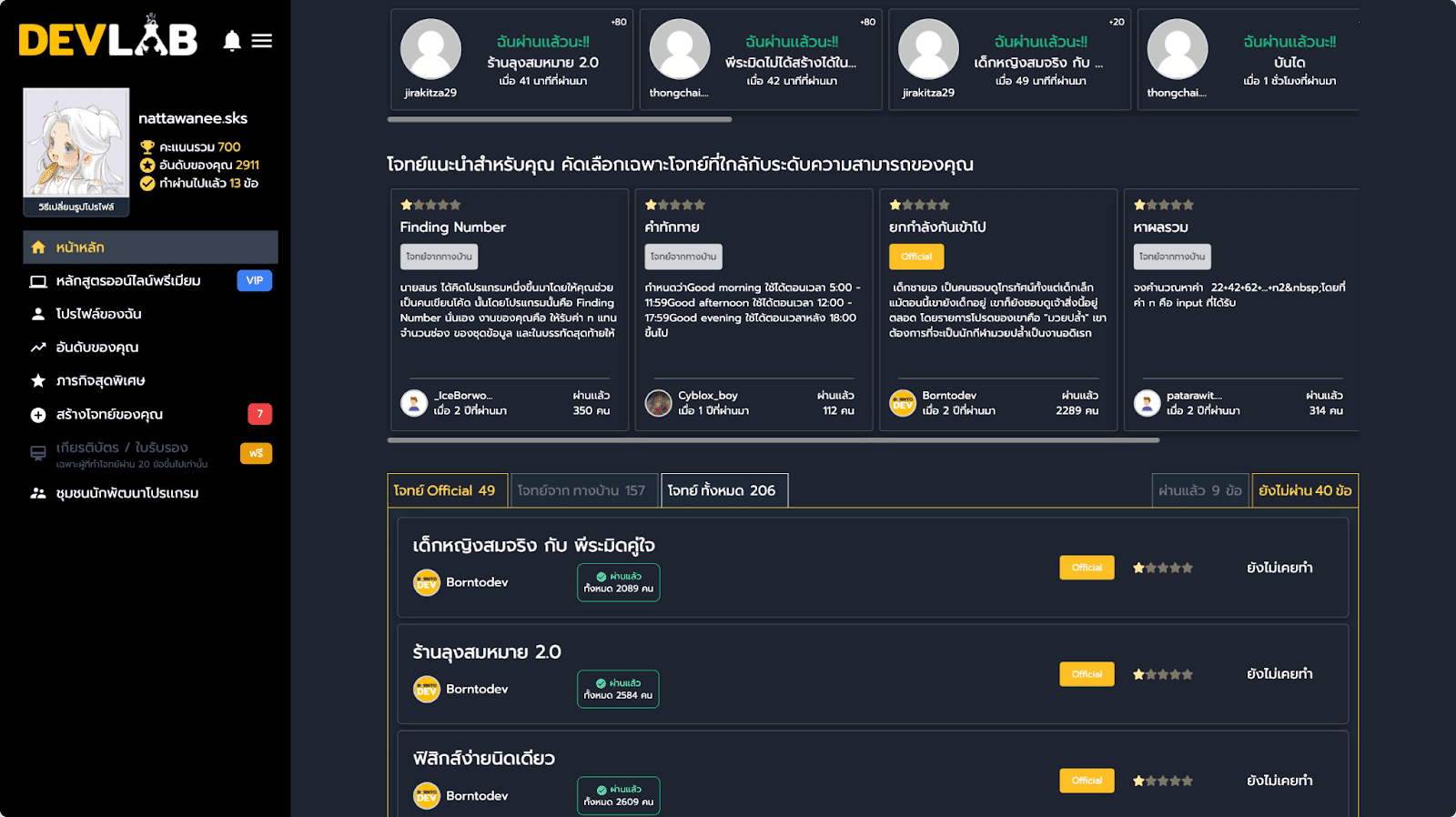Click the nattawanee.sks profile avatar image
The image size is (1456, 817).
tap(76, 142)
